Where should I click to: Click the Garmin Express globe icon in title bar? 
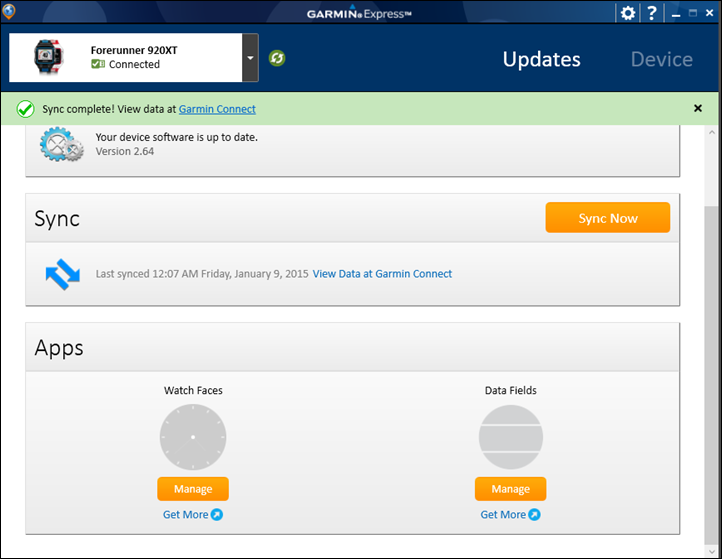point(9,12)
